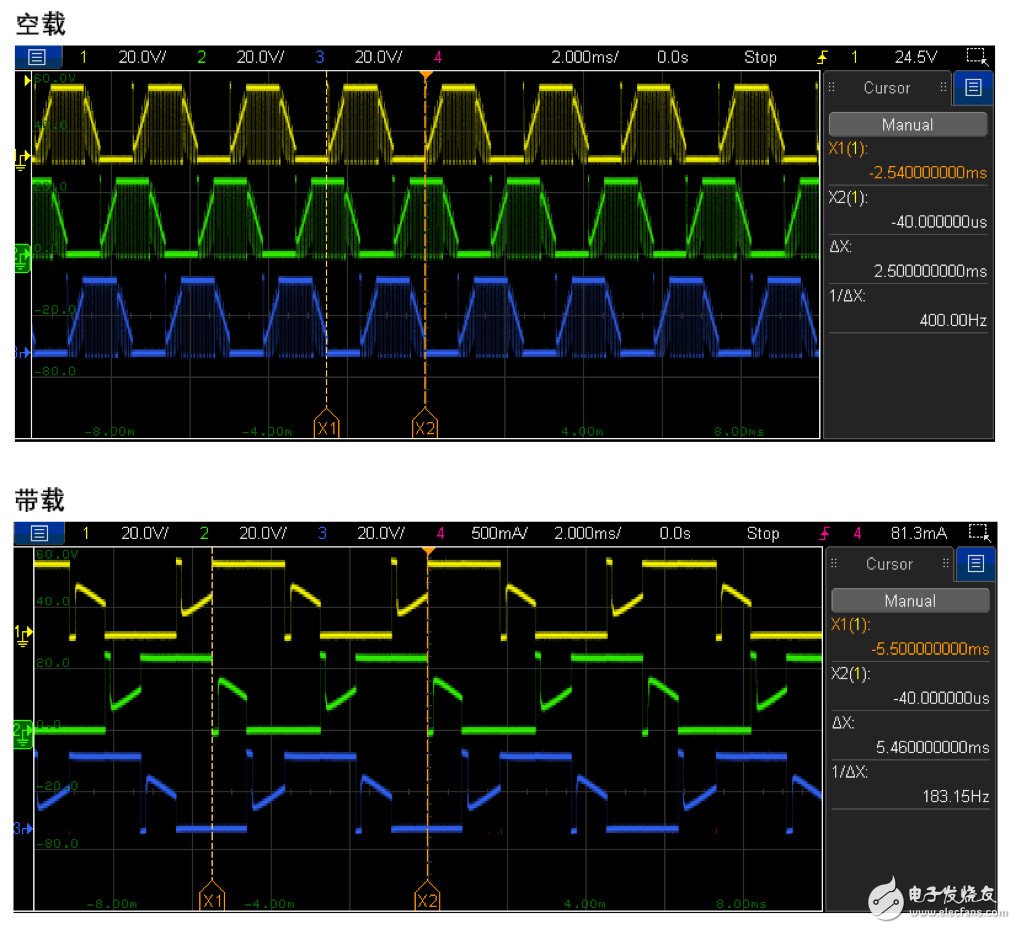This screenshot has width=1016, height=929.
Task: Select the 1/ΔX reading 400.00Hz
Action: pos(953,320)
